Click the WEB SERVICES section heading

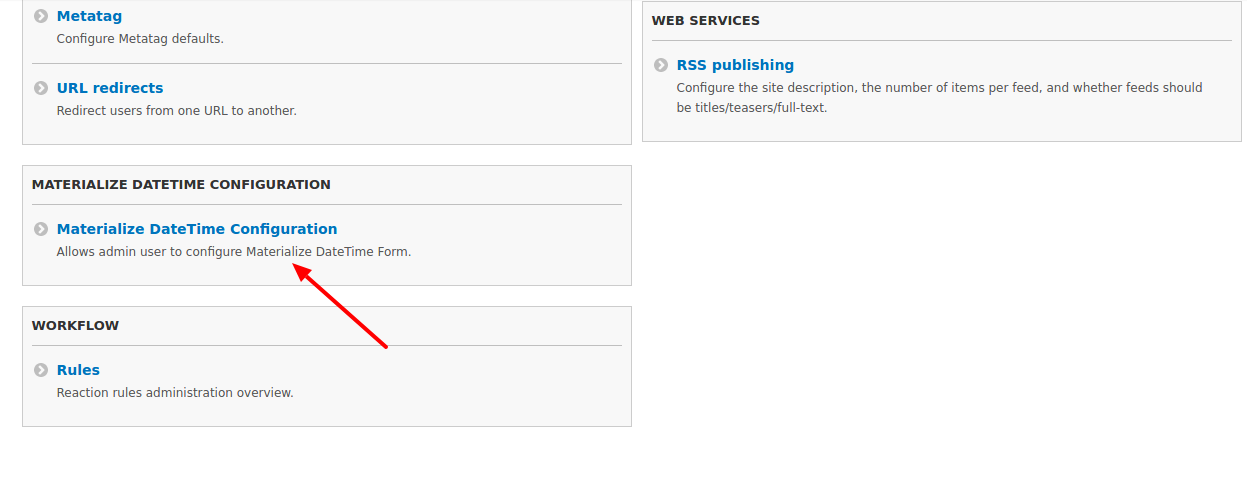point(706,20)
